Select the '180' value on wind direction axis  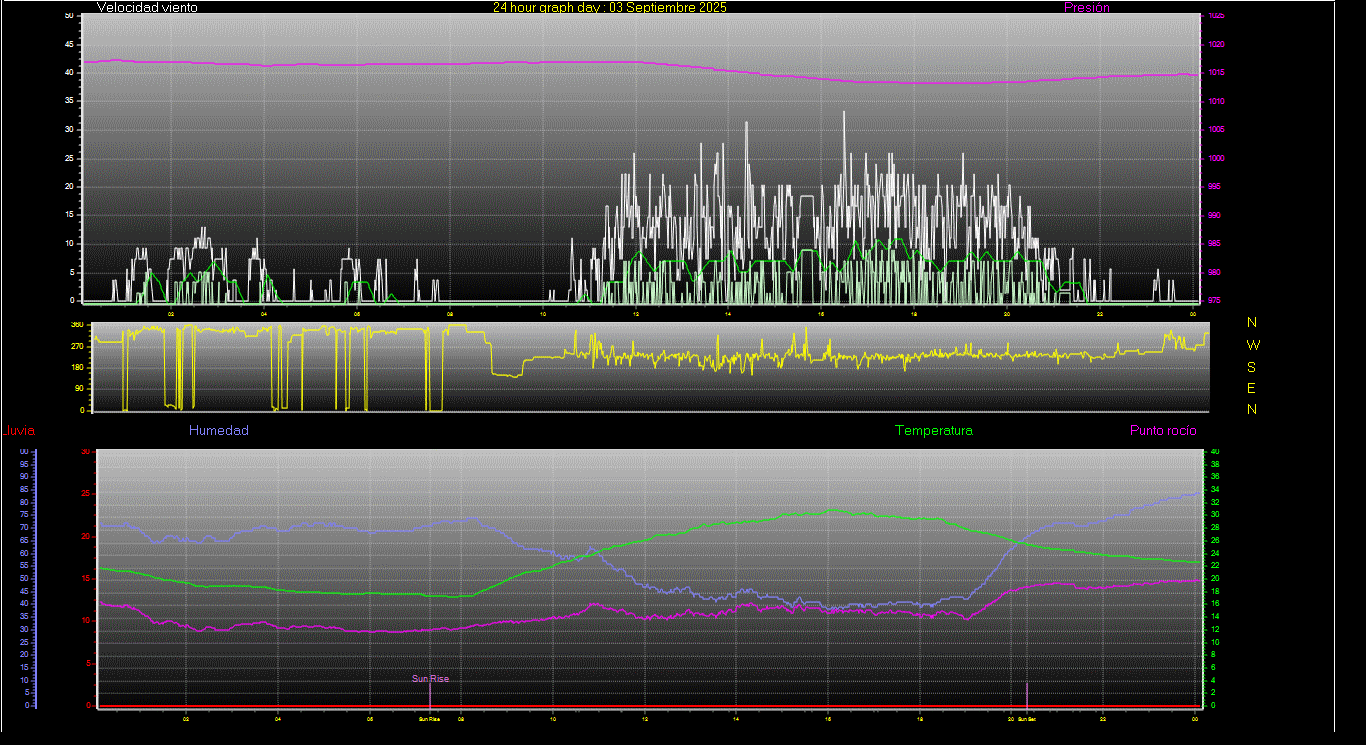(77, 368)
